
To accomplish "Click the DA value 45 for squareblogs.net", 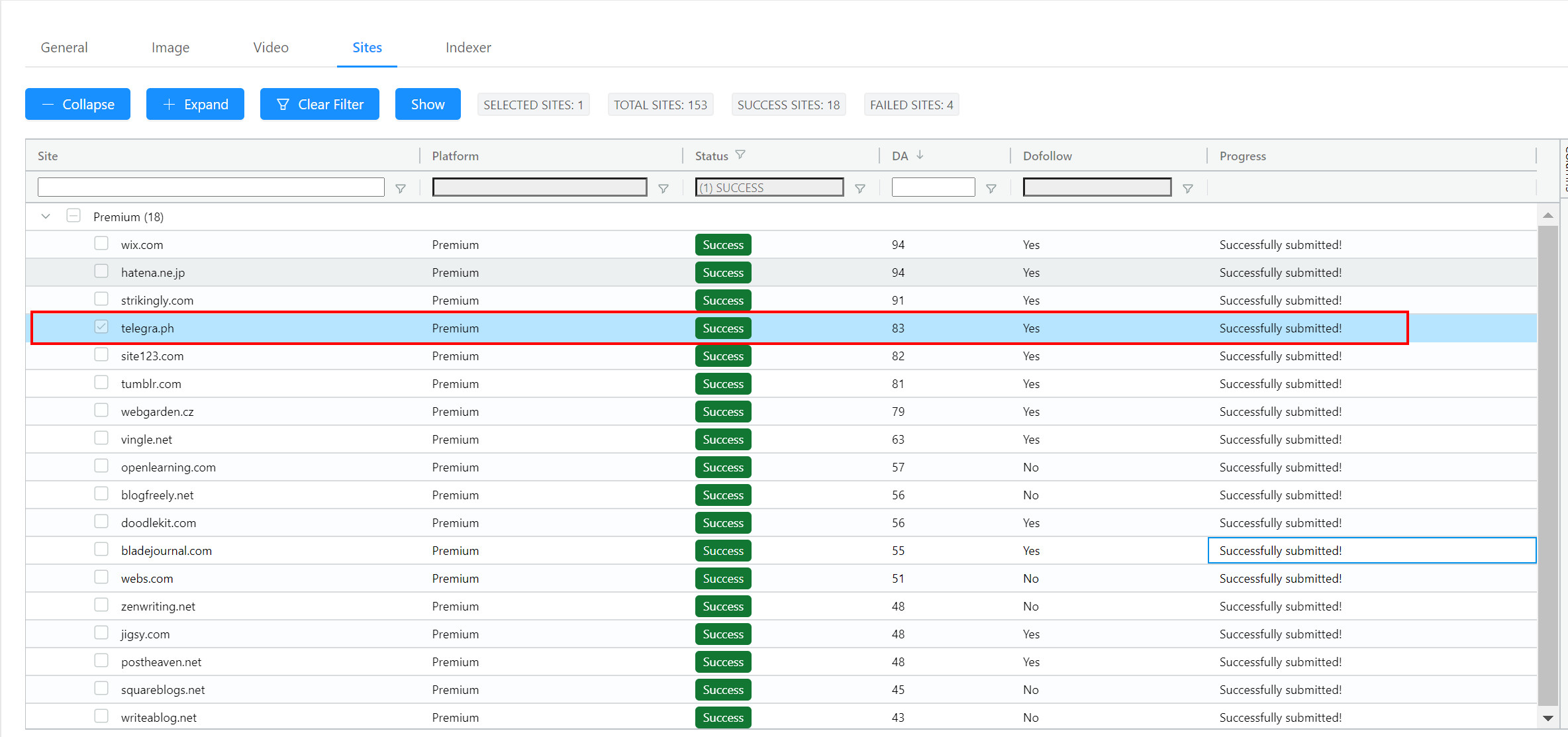I will [898, 690].
